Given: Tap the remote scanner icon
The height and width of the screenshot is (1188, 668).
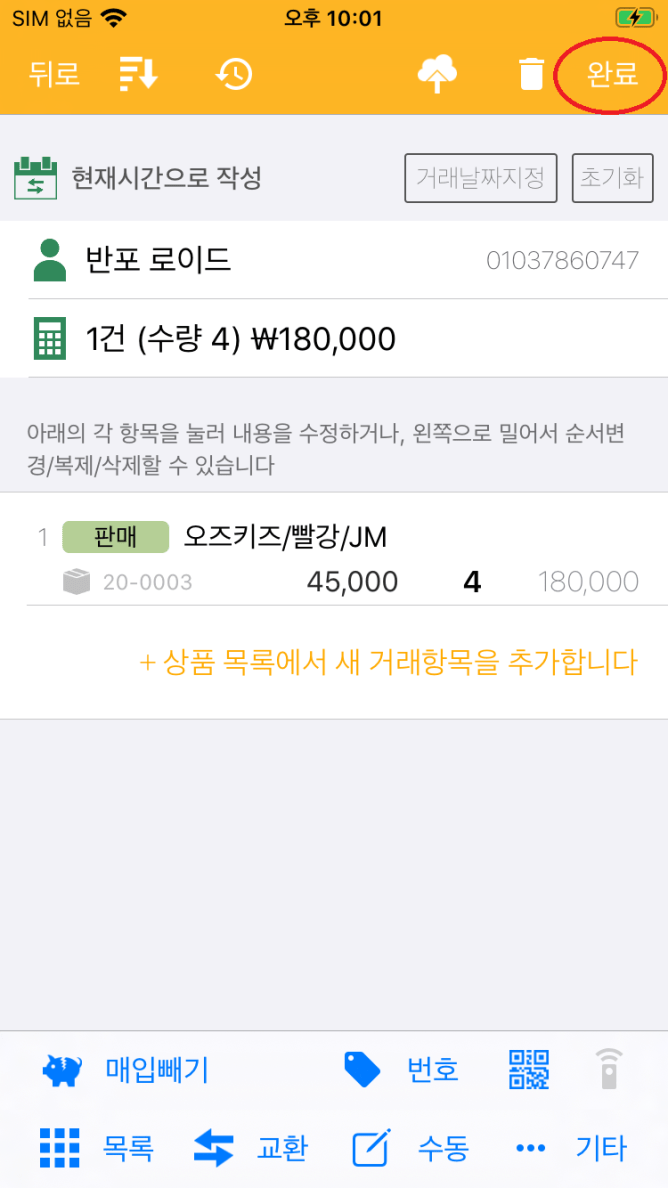Looking at the screenshot, I should (608, 1069).
